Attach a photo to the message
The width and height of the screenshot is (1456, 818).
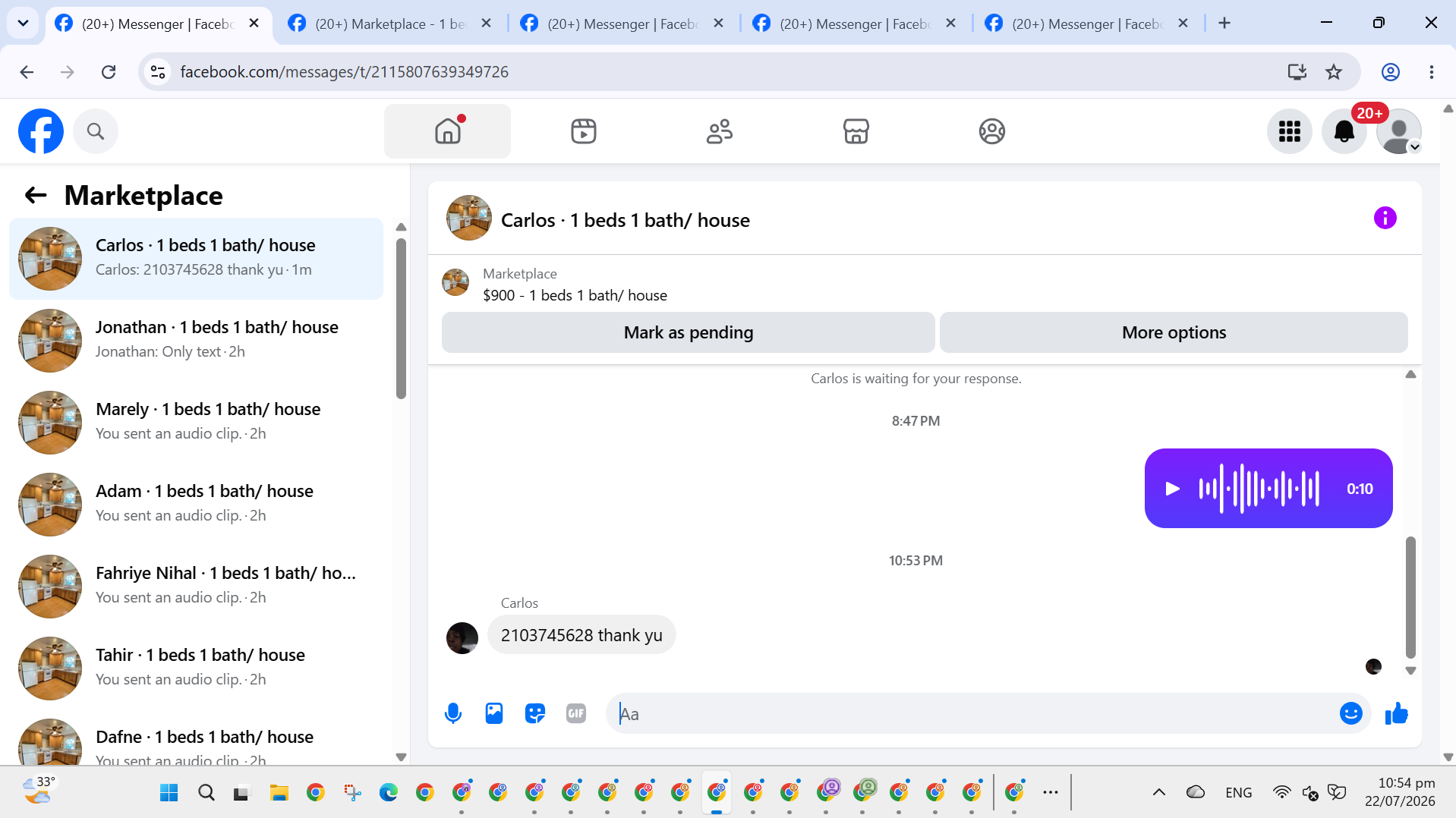pos(494,713)
